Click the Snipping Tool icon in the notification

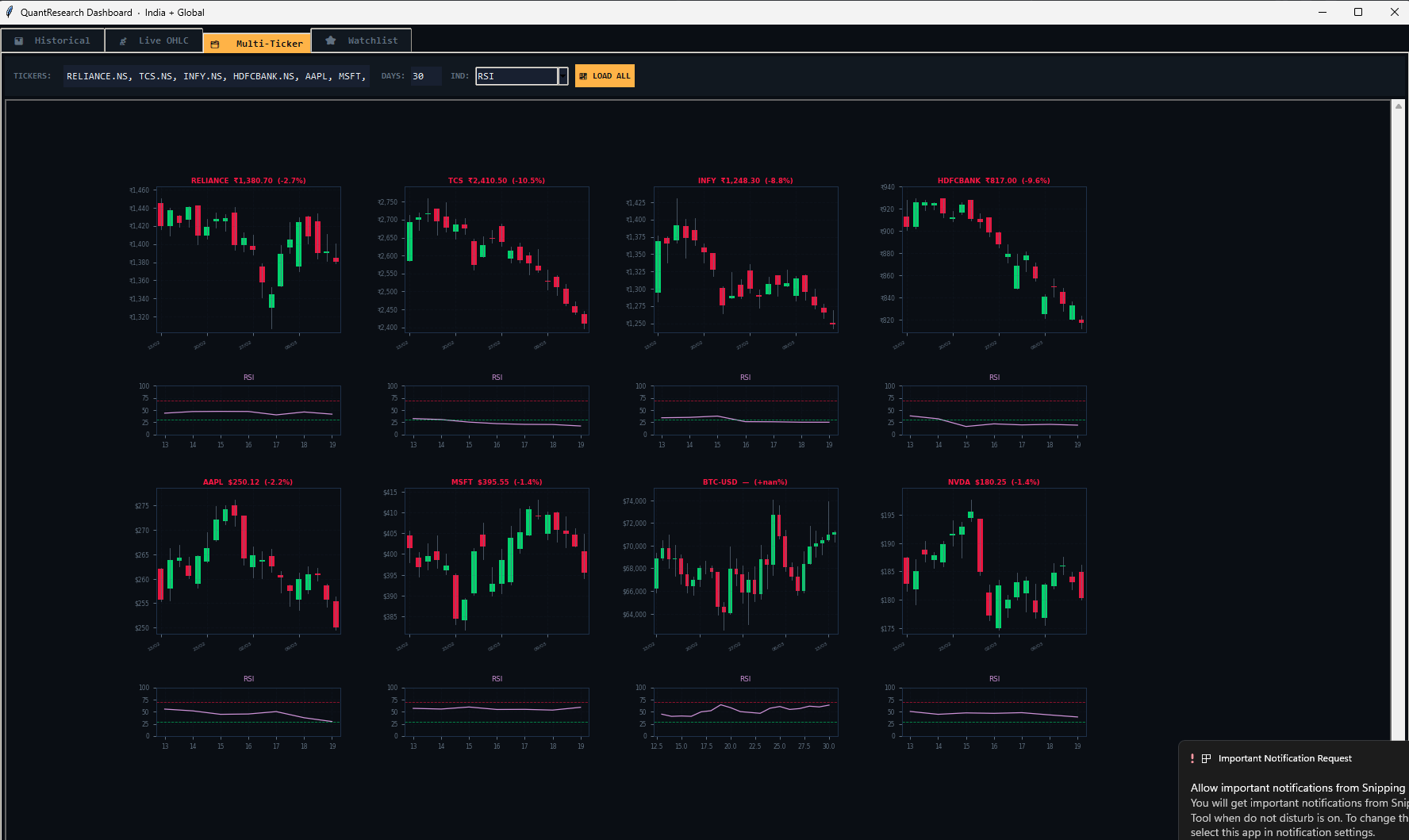[x=1206, y=758]
